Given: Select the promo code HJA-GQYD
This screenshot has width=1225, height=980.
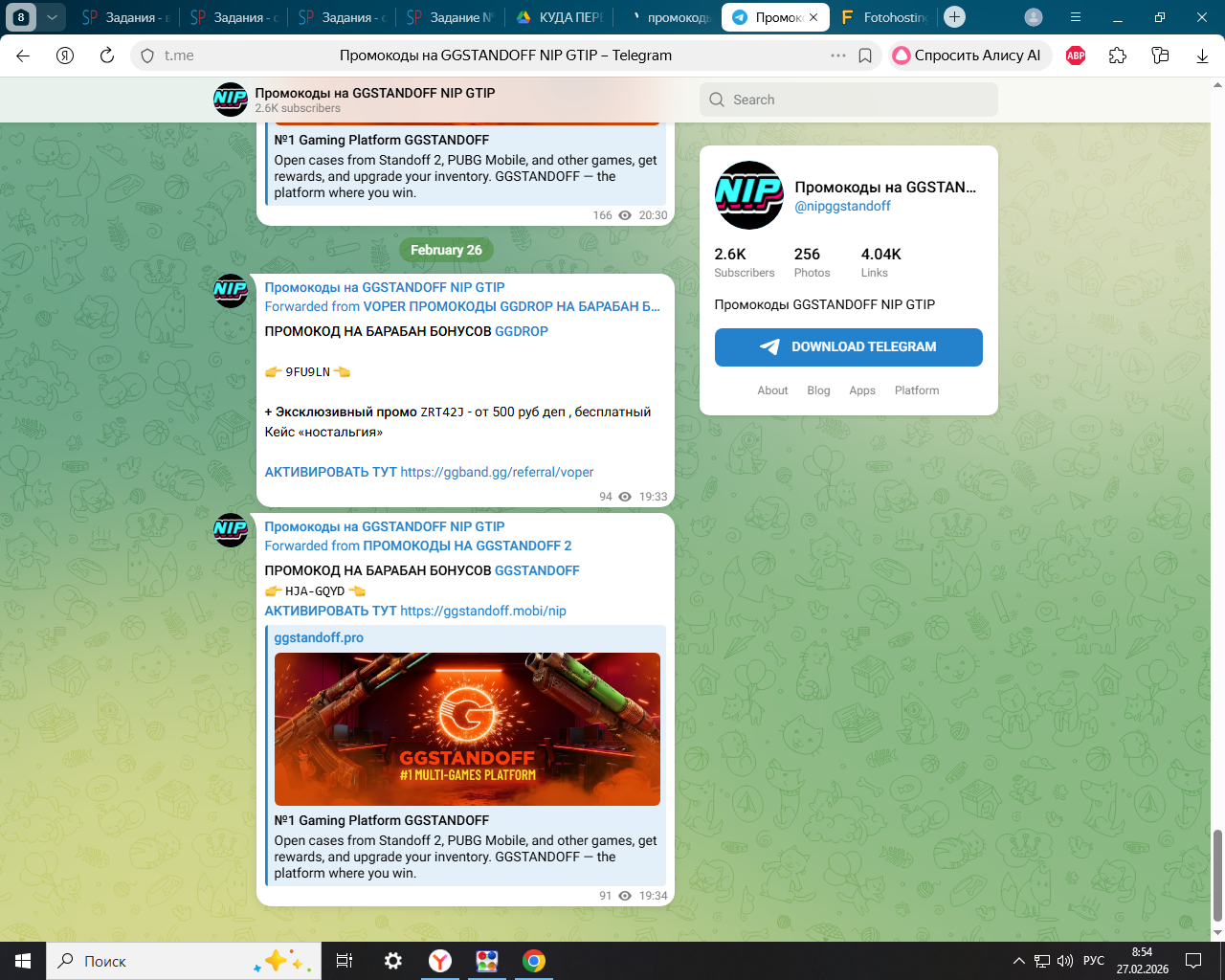Looking at the screenshot, I should (315, 591).
